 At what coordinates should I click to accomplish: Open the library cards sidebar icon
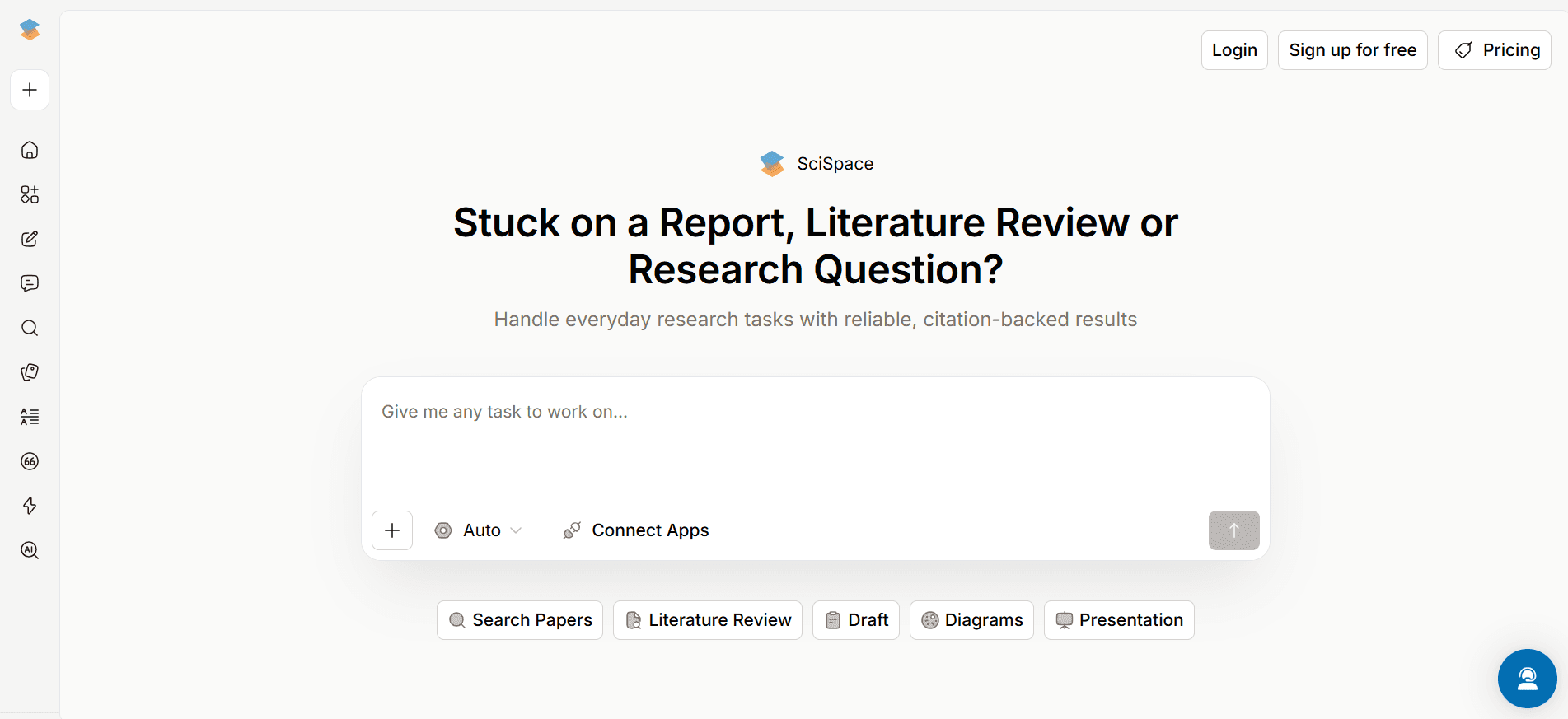coord(30,372)
